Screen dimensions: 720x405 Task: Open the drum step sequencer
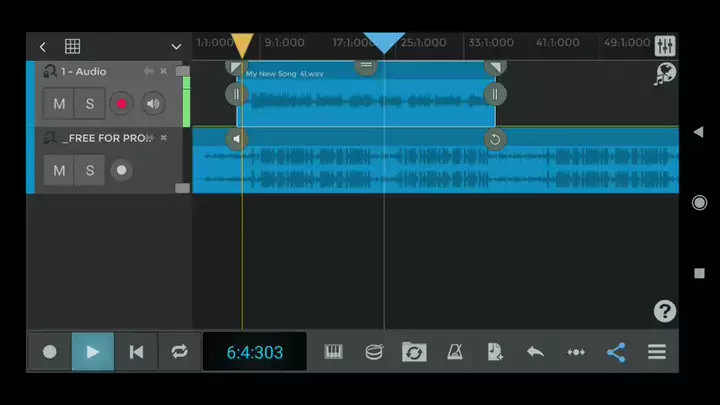click(x=374, y=352)
